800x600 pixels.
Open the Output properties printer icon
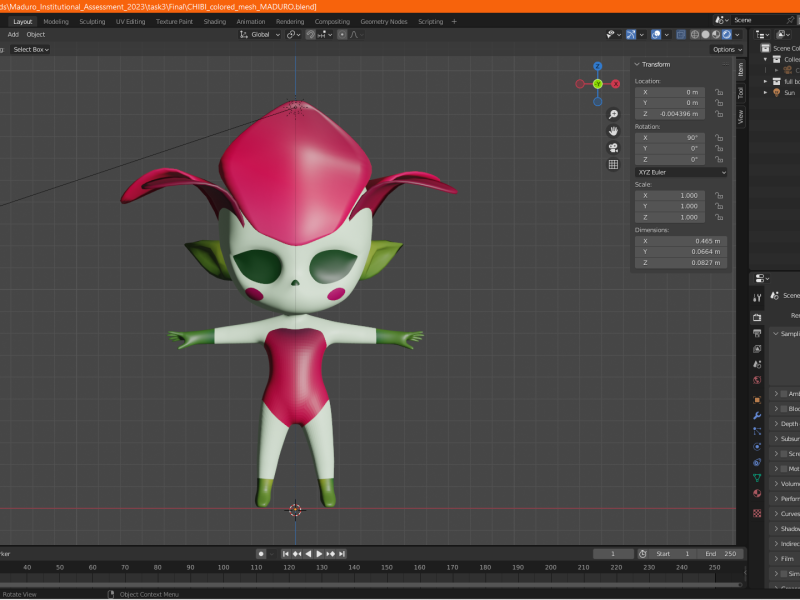coord(757,332)
